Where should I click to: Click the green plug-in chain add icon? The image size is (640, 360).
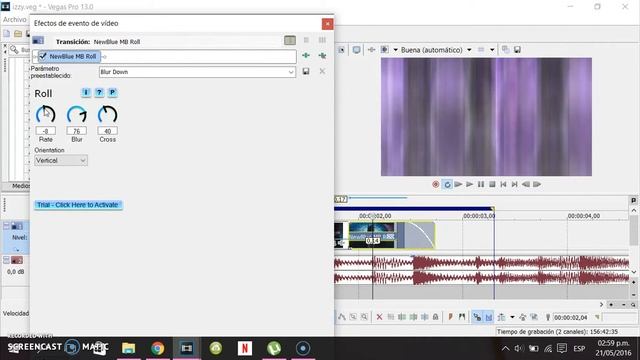[x=306, y=55]
